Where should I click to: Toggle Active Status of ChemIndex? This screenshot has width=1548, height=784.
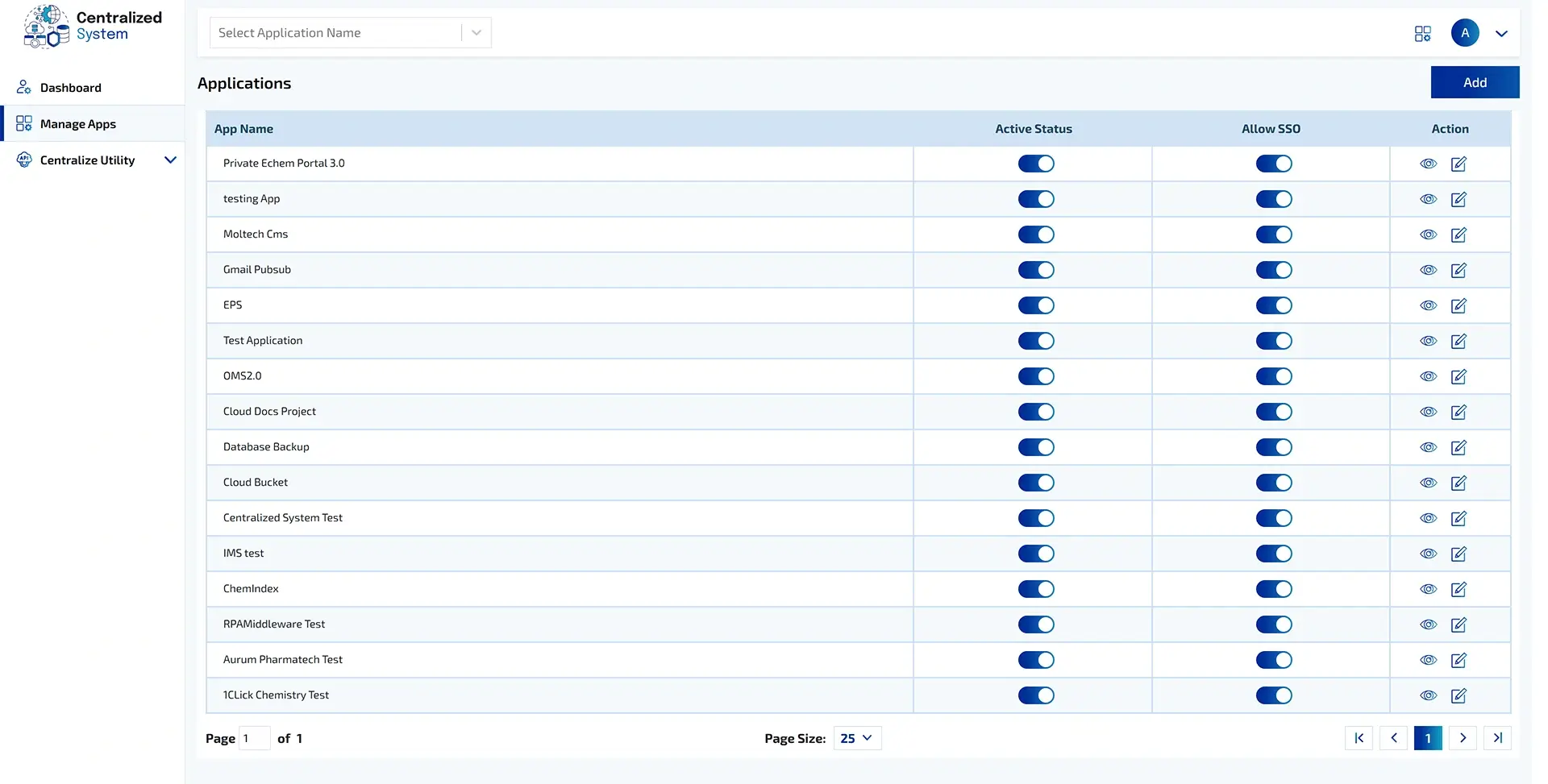coord(1035,589)
